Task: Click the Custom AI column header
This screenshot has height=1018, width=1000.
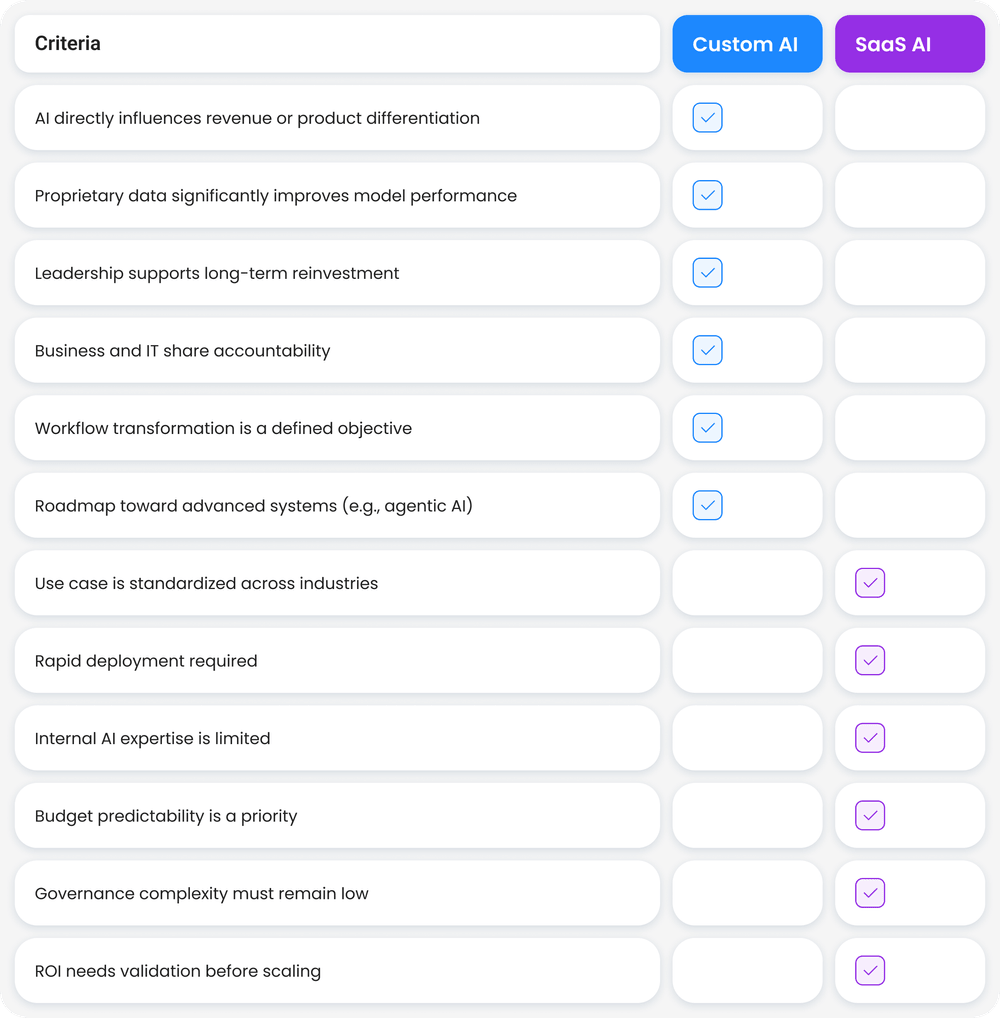Action: click(x=747, y=44)
